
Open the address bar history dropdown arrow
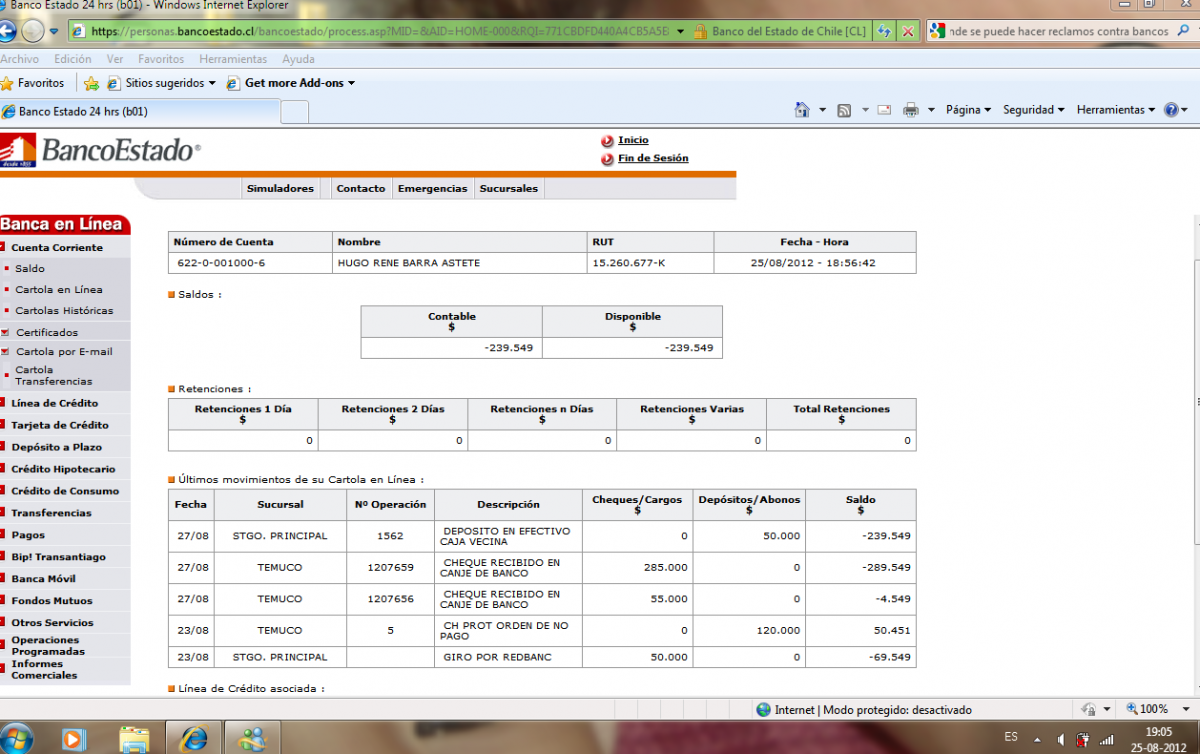click(x=680, y=31)
